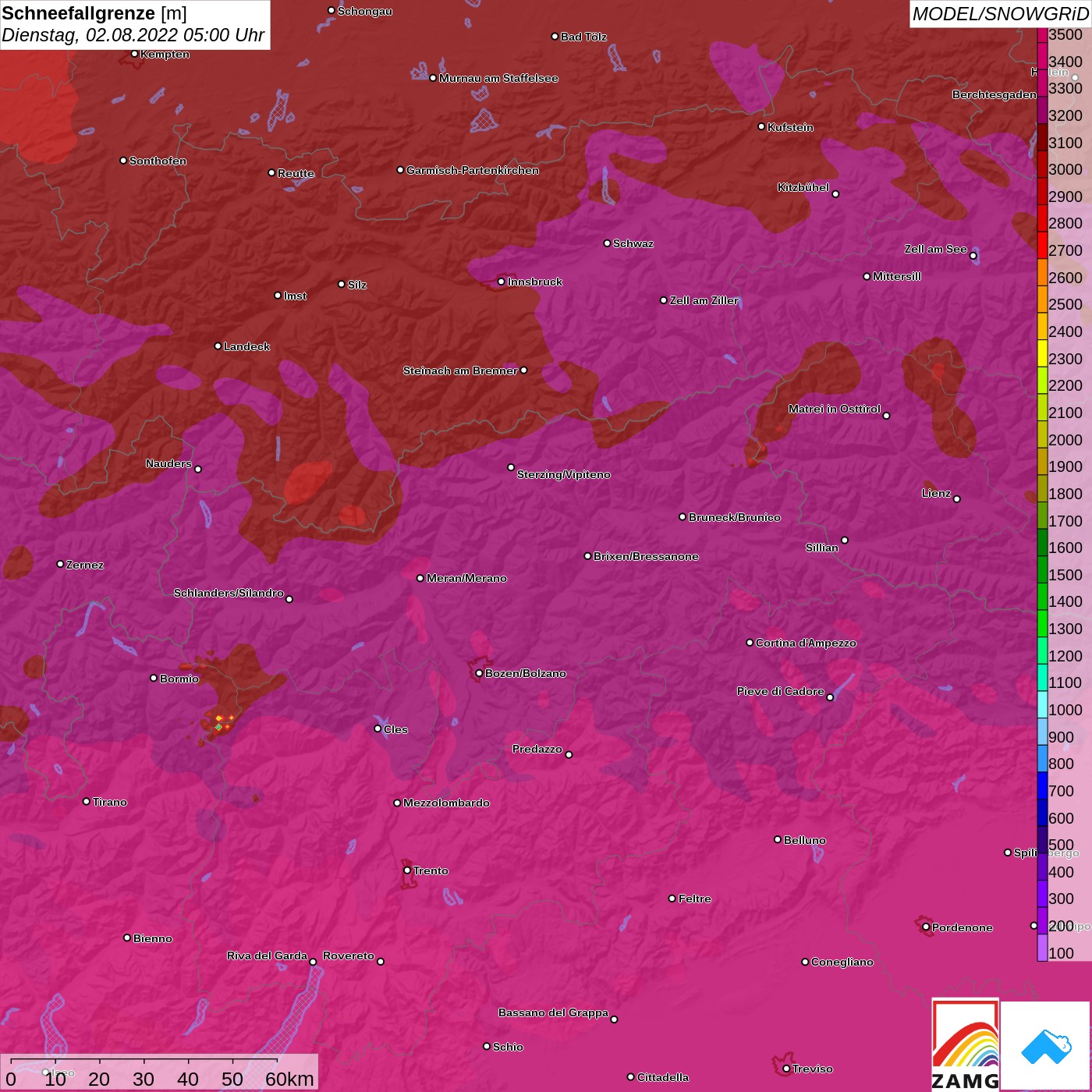Click the 30 mark on scale bar
The image size is (1092, 1092).
click(x=144, y=1079)
